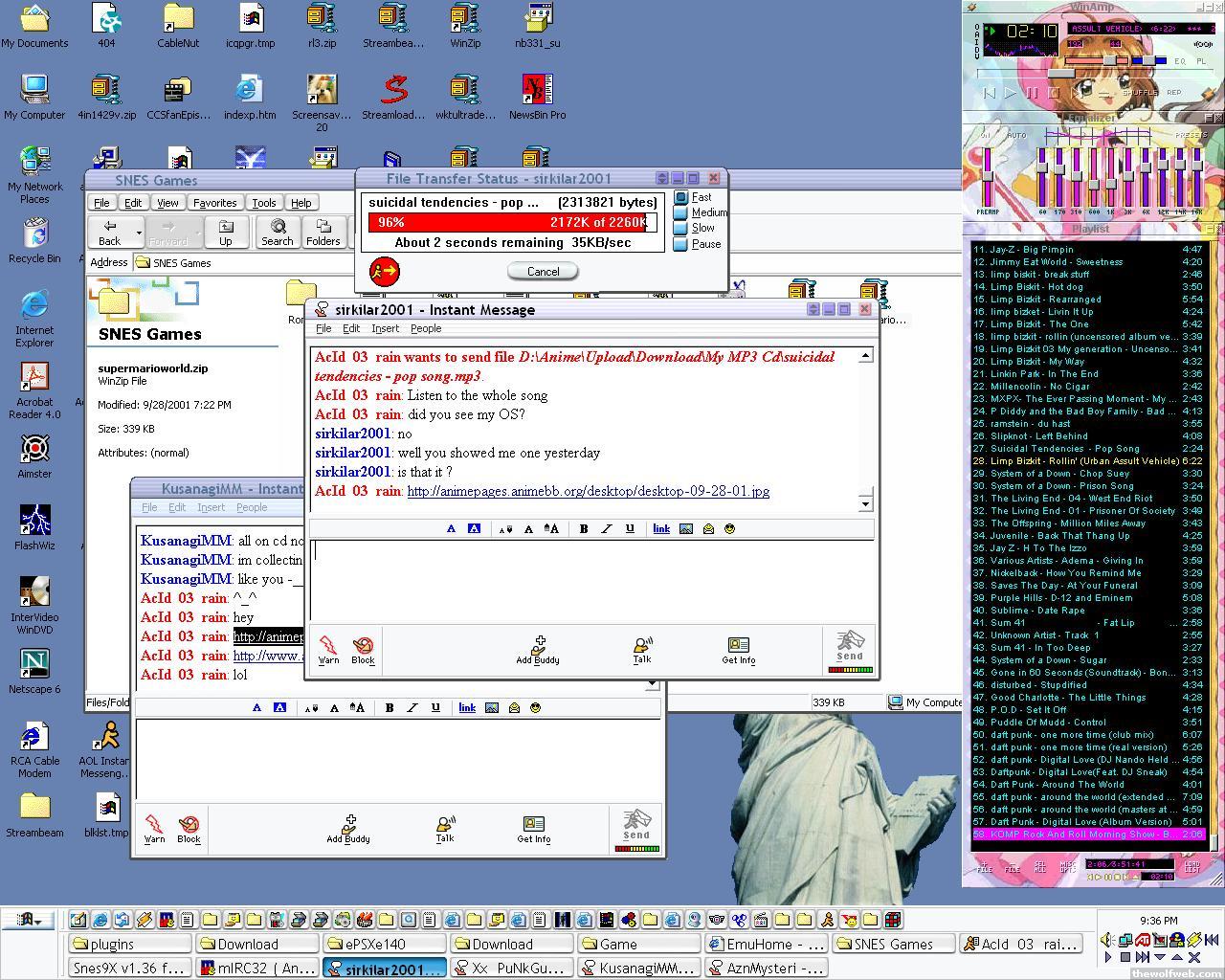Click Warn icon in sirkilar2001 message window
This screenshot has height=980, width=1225.
(328, 649)
